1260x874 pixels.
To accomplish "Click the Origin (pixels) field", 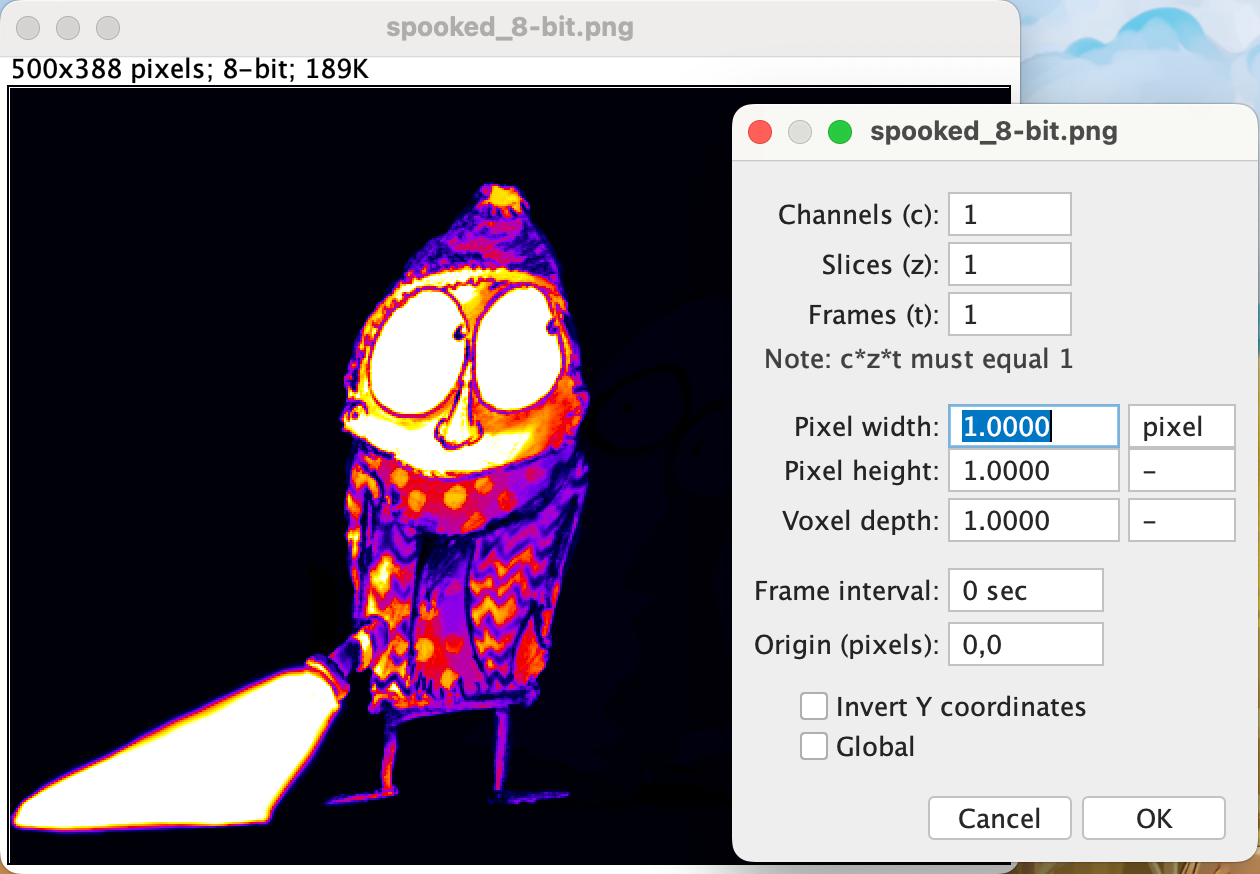I will [x=1026, y=644].
